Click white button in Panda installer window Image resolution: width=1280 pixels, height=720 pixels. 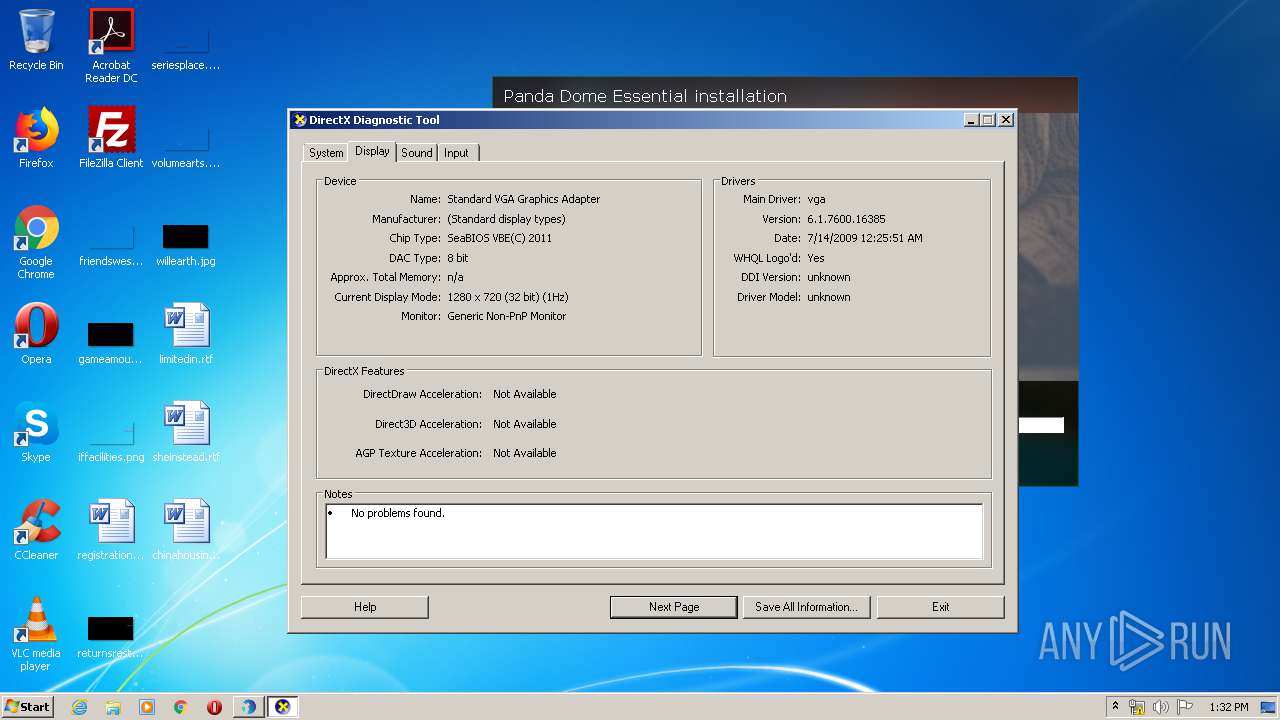[x=1041, y=425]
